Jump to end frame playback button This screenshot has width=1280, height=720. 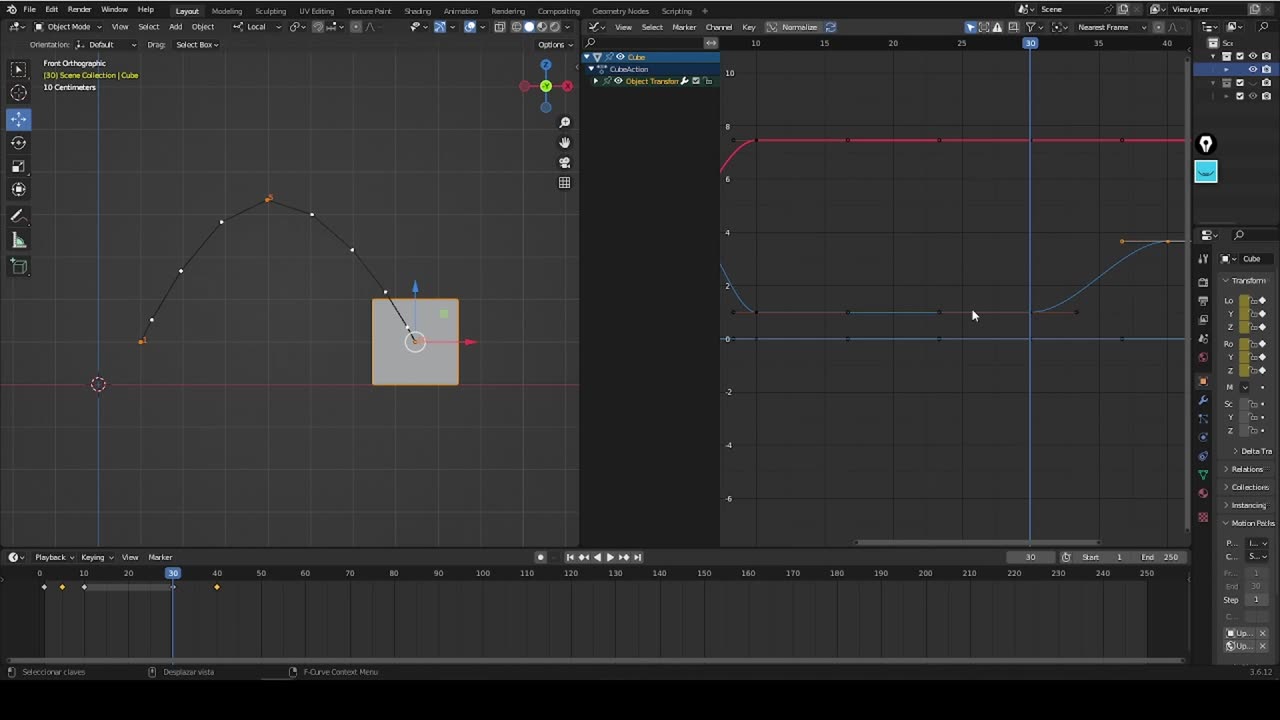(x=637, y=557)
